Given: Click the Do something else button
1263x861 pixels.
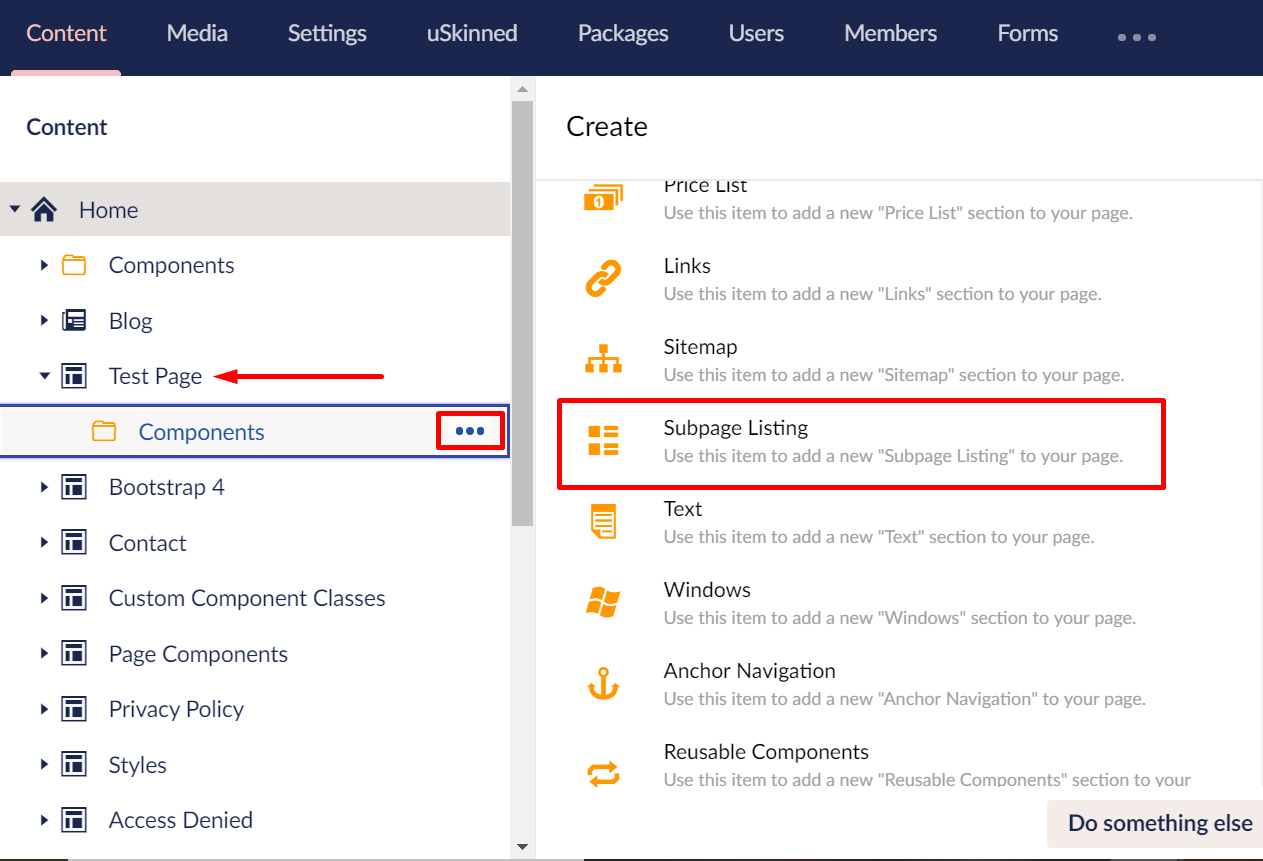Looking at the screenshot, I should 1158,822.
